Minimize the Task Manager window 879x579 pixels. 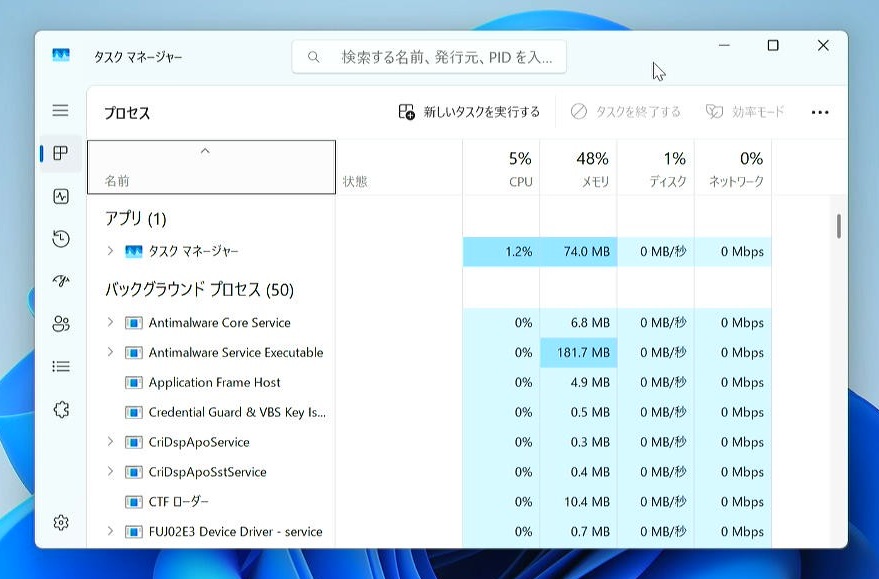click(x=724, y=45)
